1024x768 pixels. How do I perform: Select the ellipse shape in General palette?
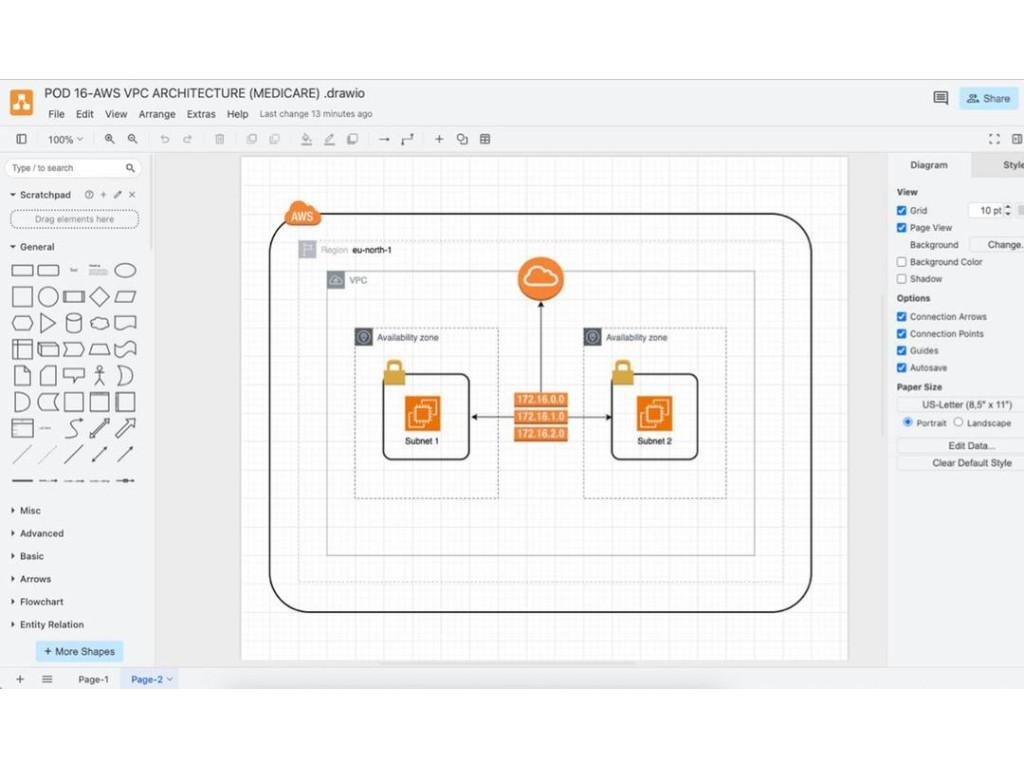pos(125,270)
